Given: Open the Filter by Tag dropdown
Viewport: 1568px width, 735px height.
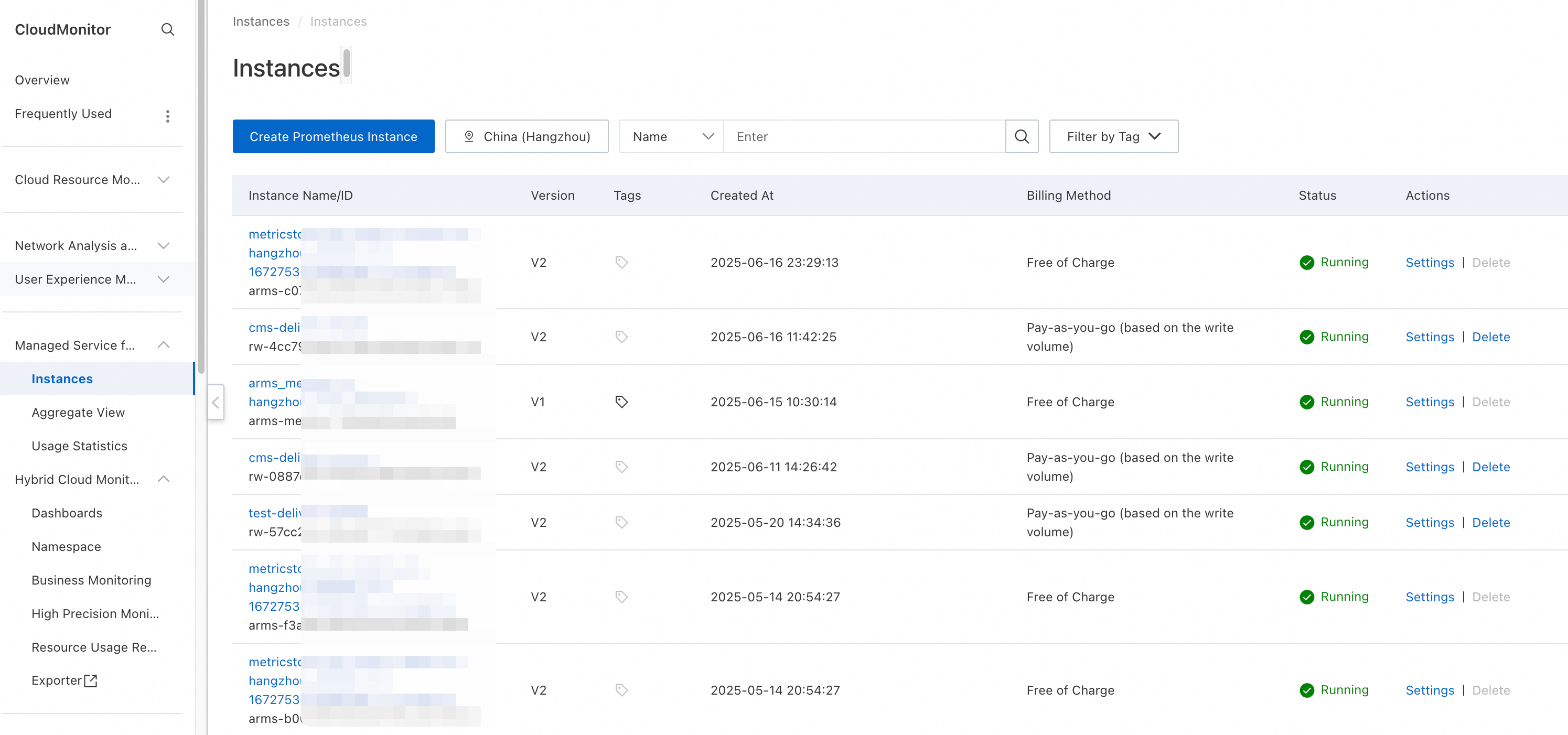Looking at the screenshot, I should pos(1113,136).
